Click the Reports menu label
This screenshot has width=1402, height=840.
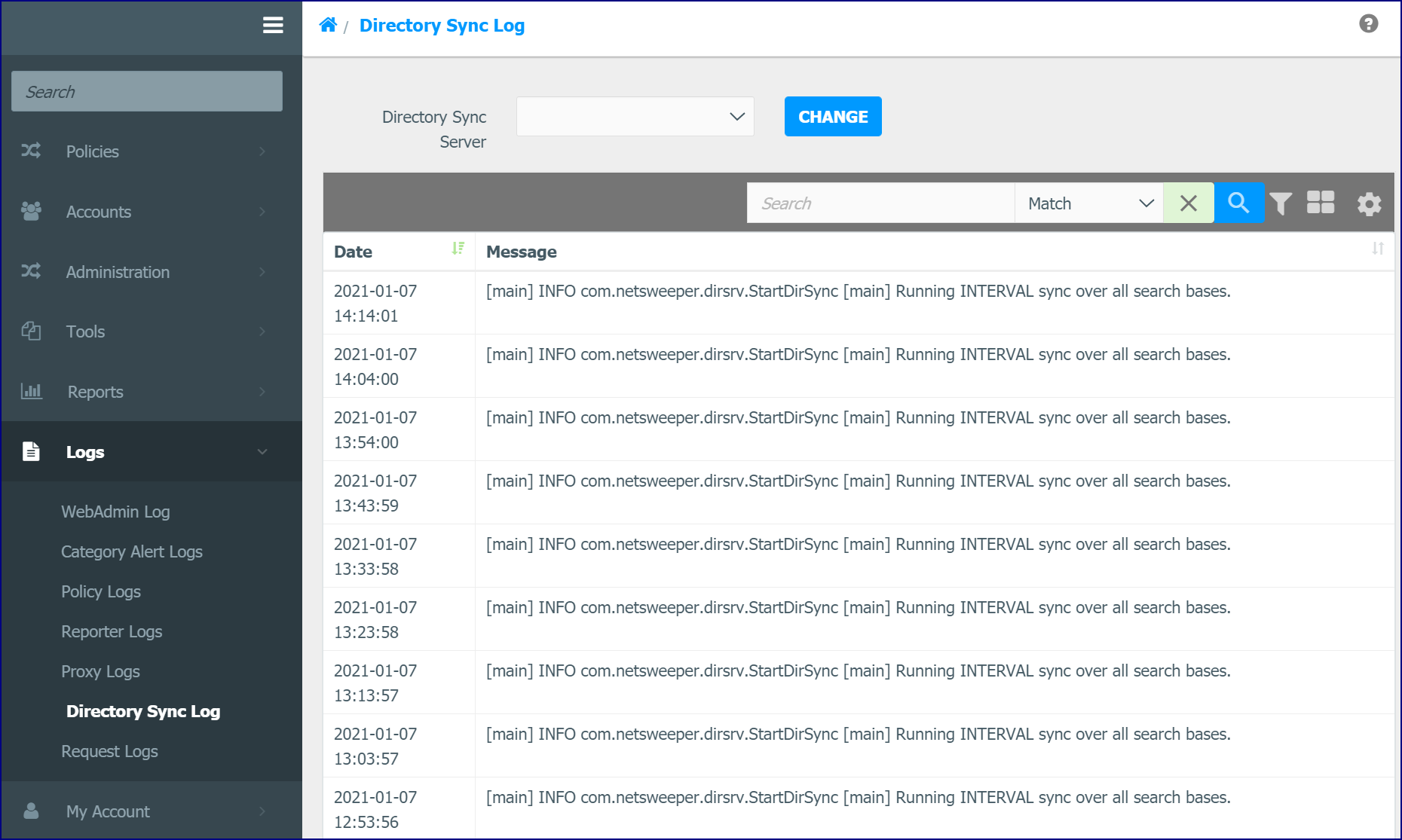click(95, 392)
